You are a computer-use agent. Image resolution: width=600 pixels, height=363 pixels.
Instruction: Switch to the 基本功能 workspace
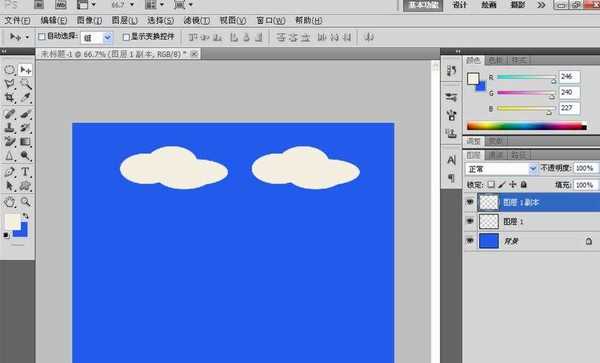click(423, 5)
